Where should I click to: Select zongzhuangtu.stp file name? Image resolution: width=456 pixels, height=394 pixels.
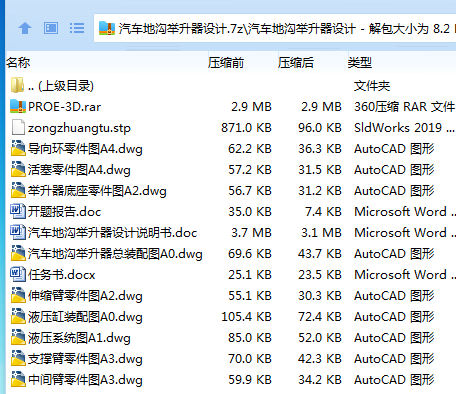point(79,128)
